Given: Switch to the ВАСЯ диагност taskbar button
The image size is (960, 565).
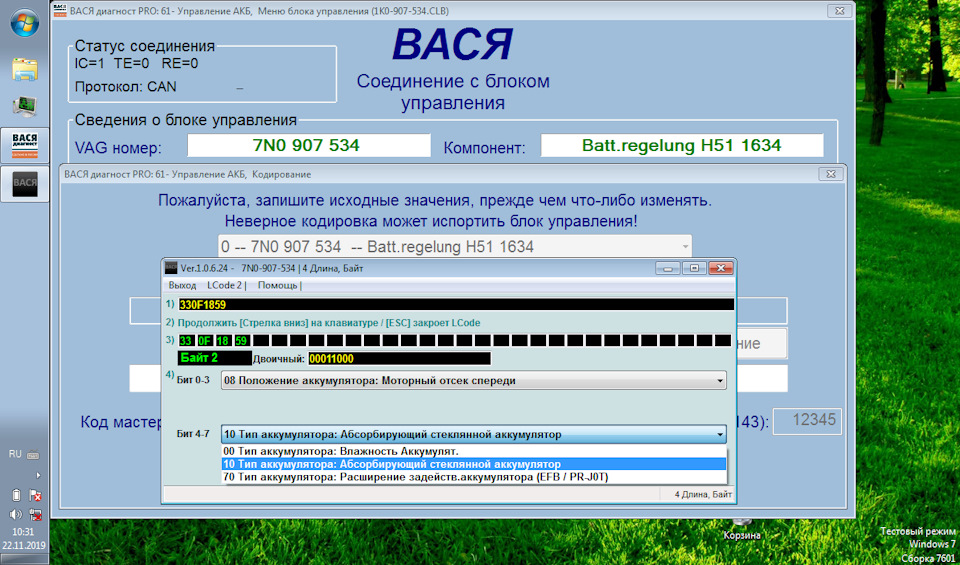Looking at the screenshot, I should pos(25,146).
